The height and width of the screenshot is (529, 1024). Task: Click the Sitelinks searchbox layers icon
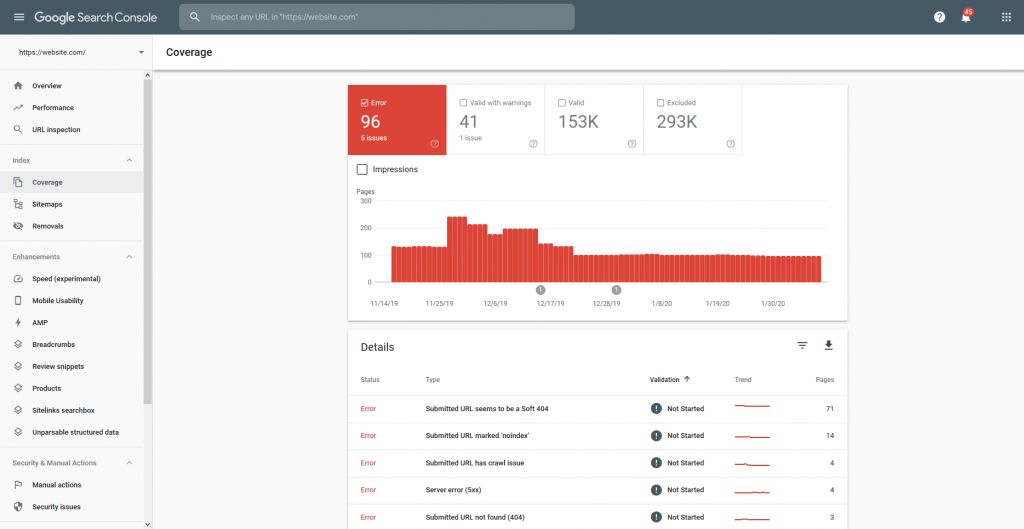tap(18, 410)
